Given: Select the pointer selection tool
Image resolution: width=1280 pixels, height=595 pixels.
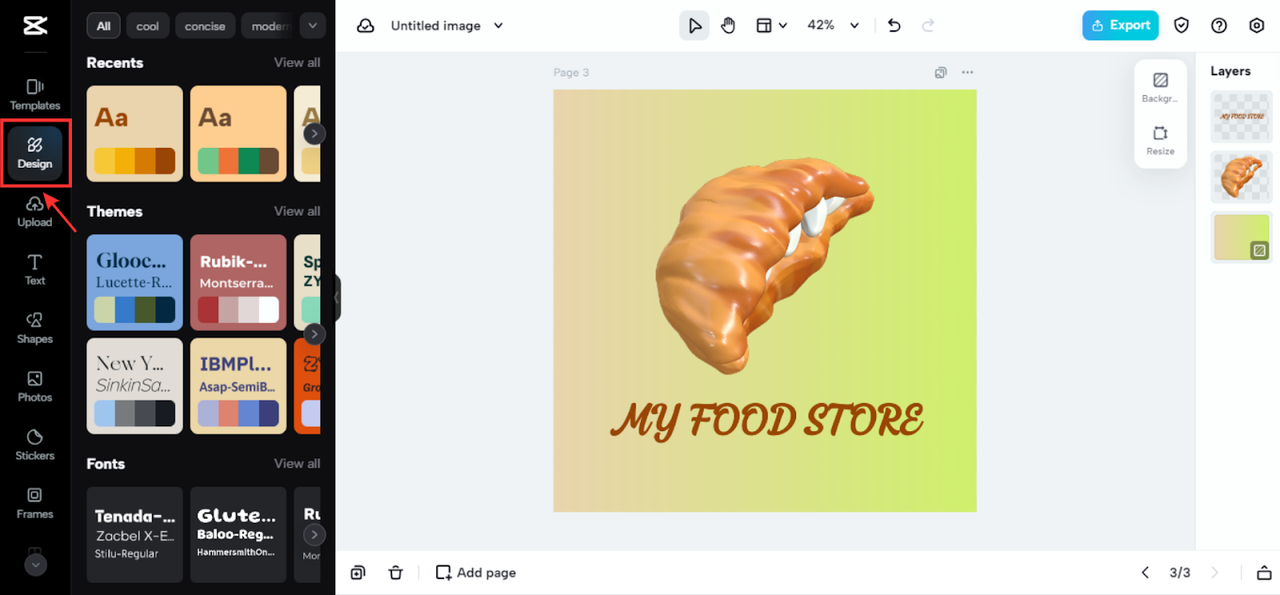Looking at the screenshot, I should (694, 26).
